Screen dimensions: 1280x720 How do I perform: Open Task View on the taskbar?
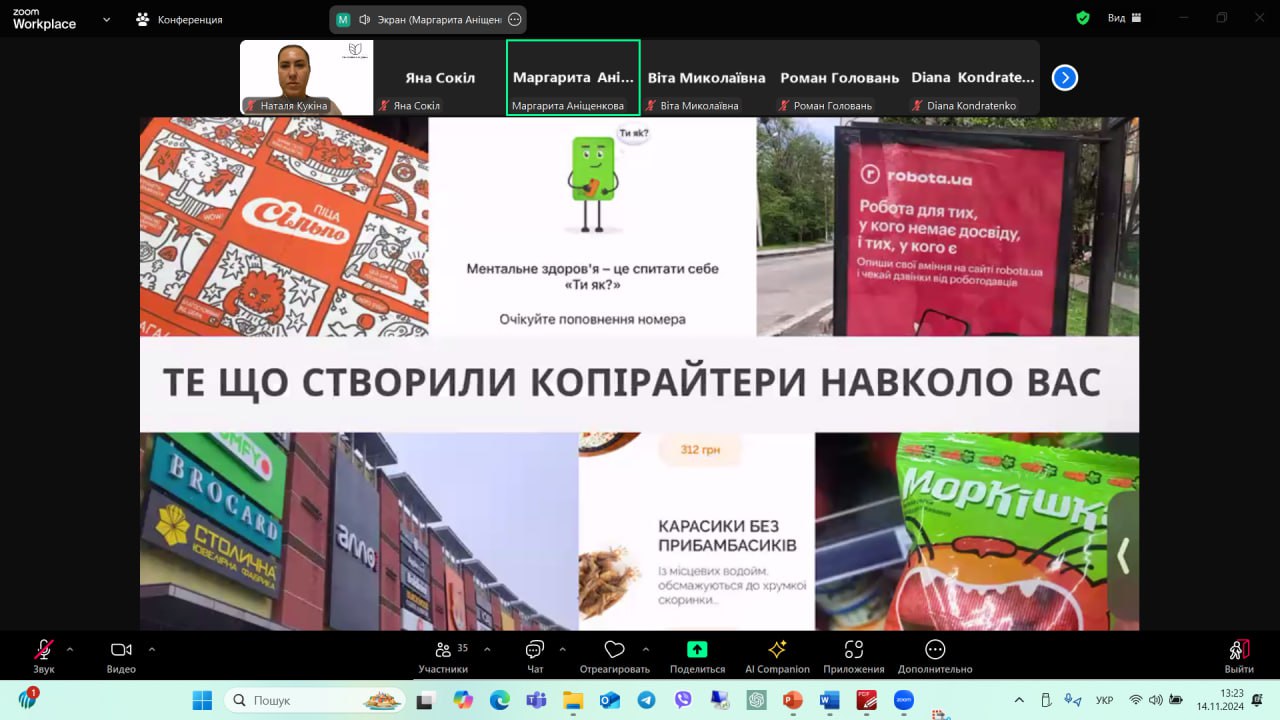[x=426, y=700]
